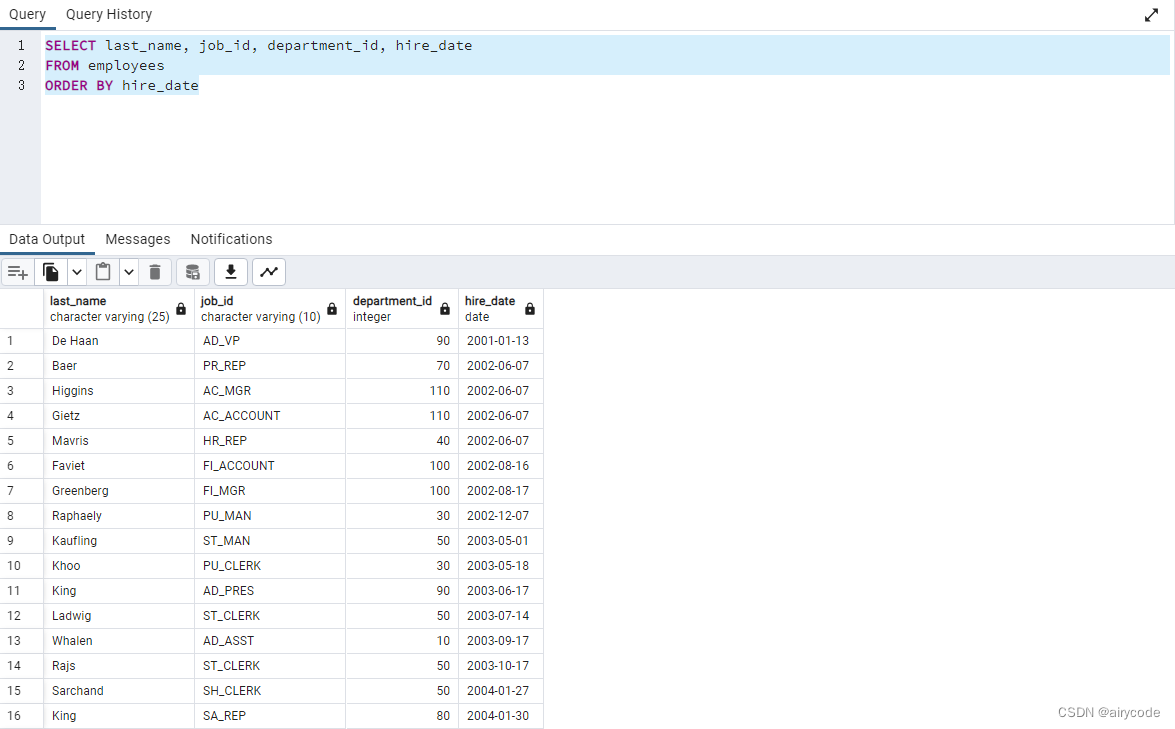This screenshot has width=1175, height=729.
Task: Click the Download results icon
Action: [231, 272]
